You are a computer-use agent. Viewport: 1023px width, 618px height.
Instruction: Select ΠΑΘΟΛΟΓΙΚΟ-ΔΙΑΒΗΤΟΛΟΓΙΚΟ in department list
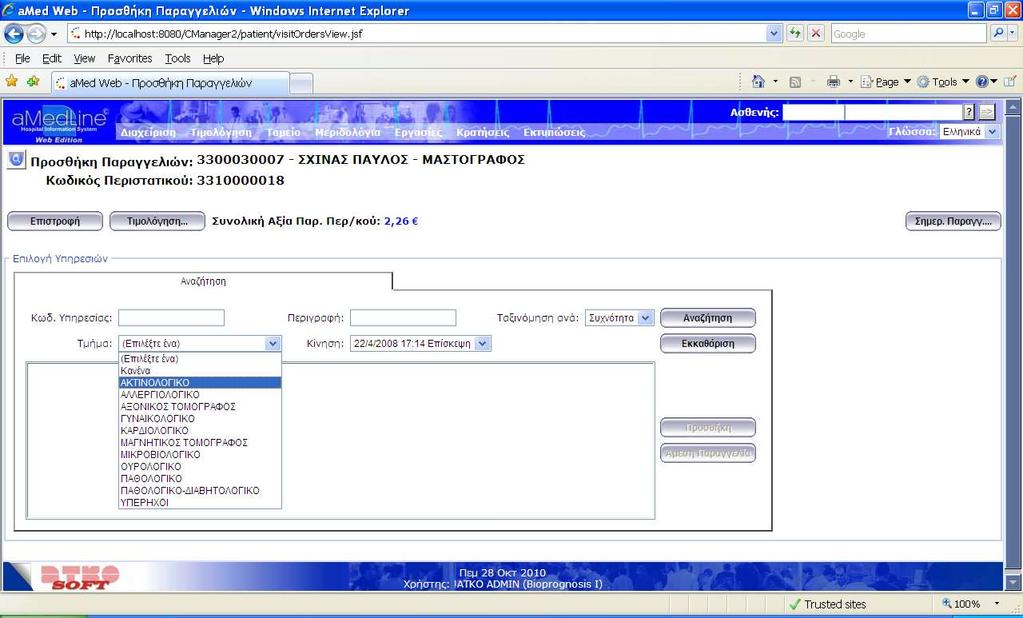pyautogui.click(x=200, y=491)
